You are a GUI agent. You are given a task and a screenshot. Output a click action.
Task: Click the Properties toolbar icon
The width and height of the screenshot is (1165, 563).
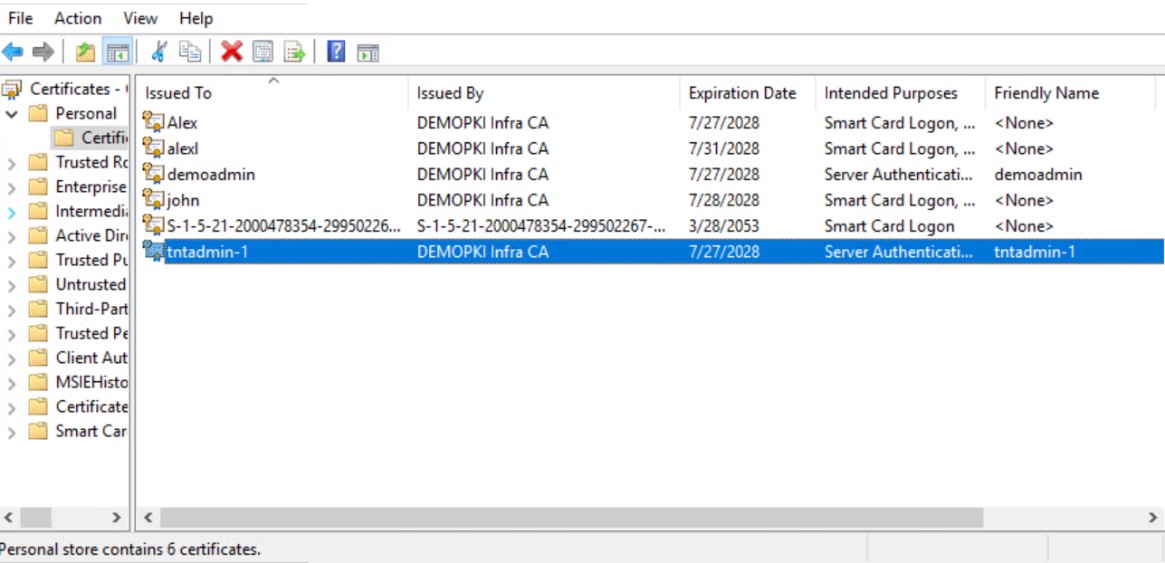[x=263, y=52]
